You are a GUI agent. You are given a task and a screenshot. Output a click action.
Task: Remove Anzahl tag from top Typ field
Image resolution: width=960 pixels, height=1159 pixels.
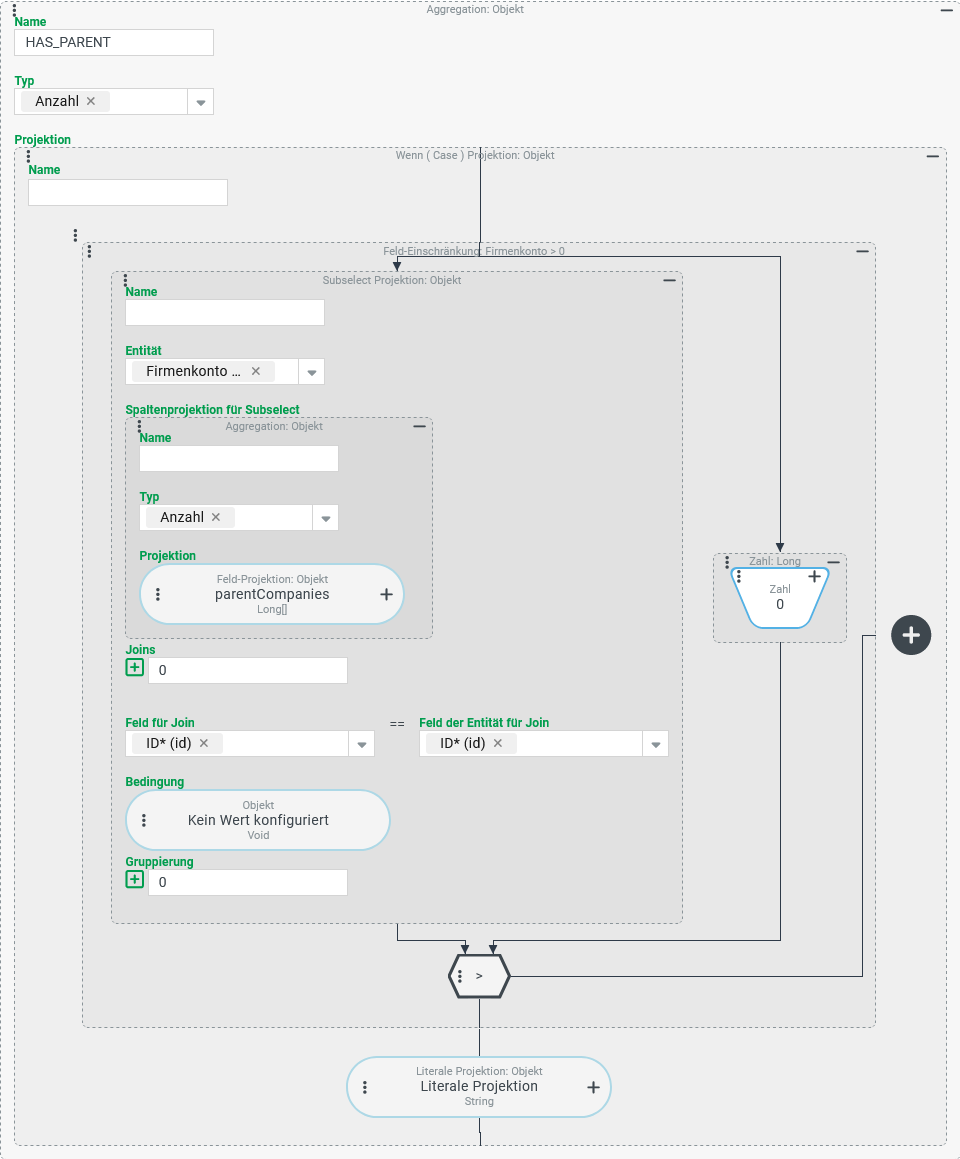[91, 101]
